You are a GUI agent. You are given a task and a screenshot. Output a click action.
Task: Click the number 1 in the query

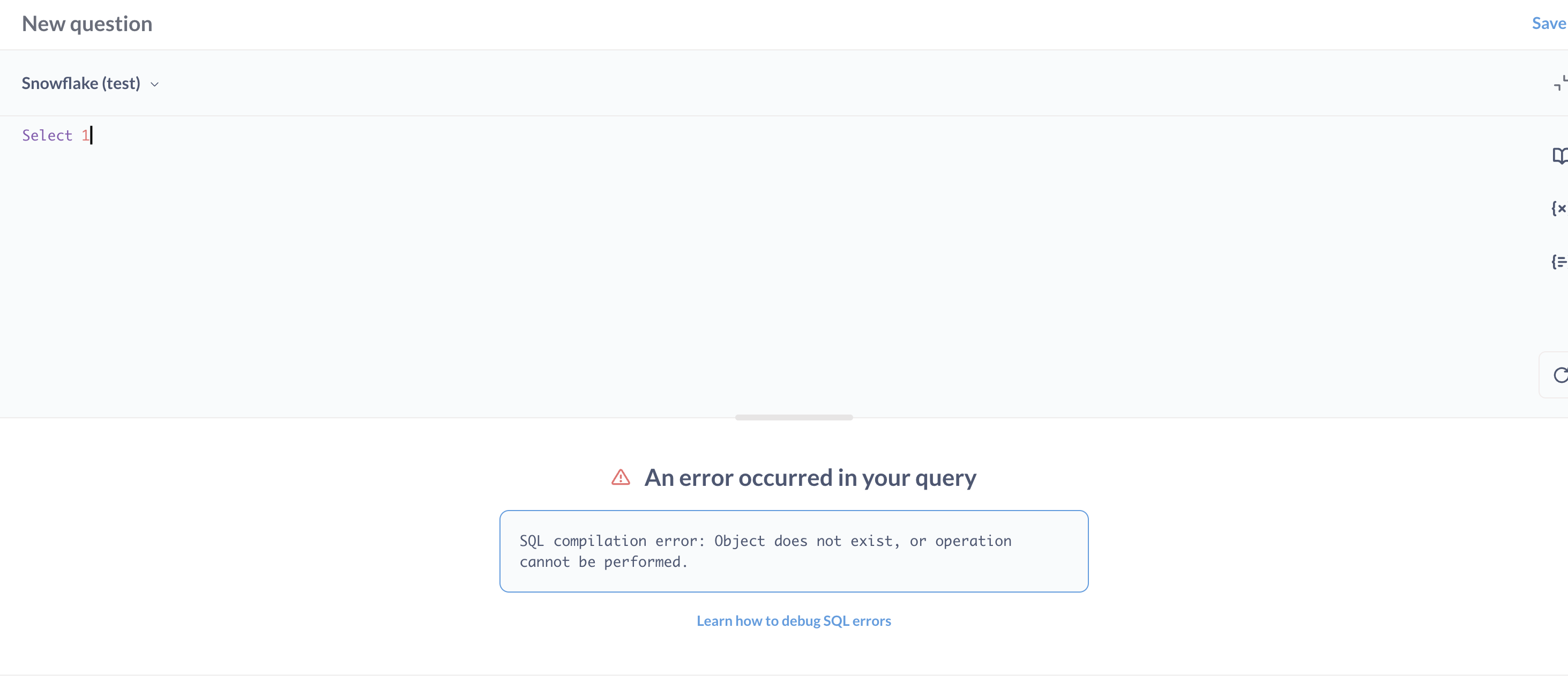click(85, 135)
